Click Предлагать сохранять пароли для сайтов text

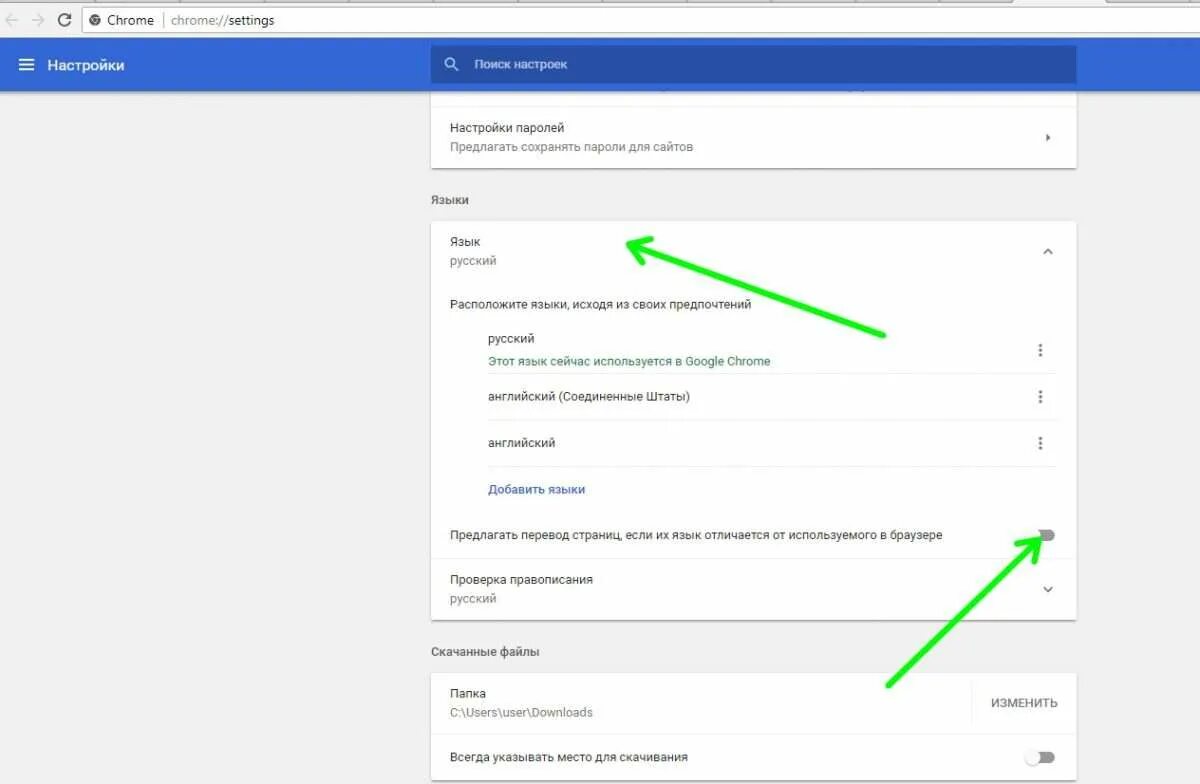571,147
